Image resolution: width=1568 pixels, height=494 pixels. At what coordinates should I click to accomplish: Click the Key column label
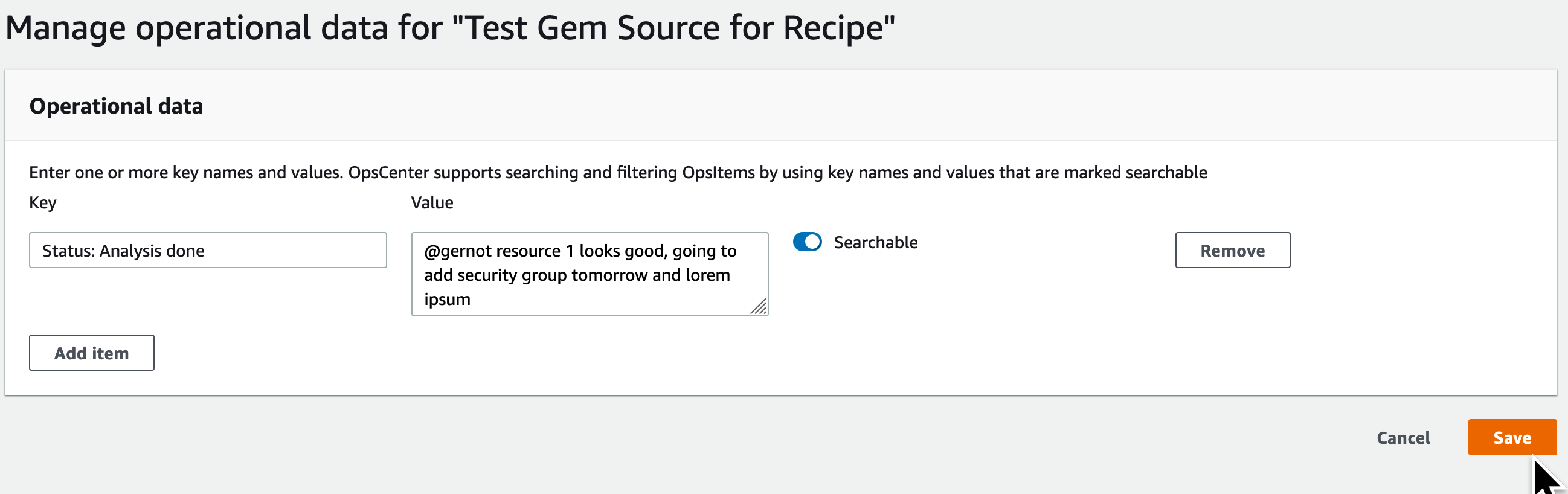click(43, 202)
